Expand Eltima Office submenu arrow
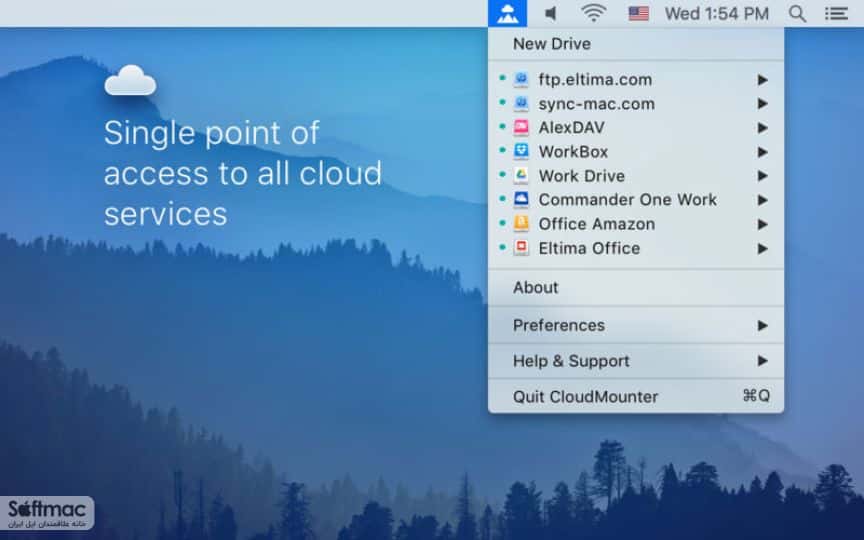Image resolution: width=864 pixels, height=540 pixels. 763,249
